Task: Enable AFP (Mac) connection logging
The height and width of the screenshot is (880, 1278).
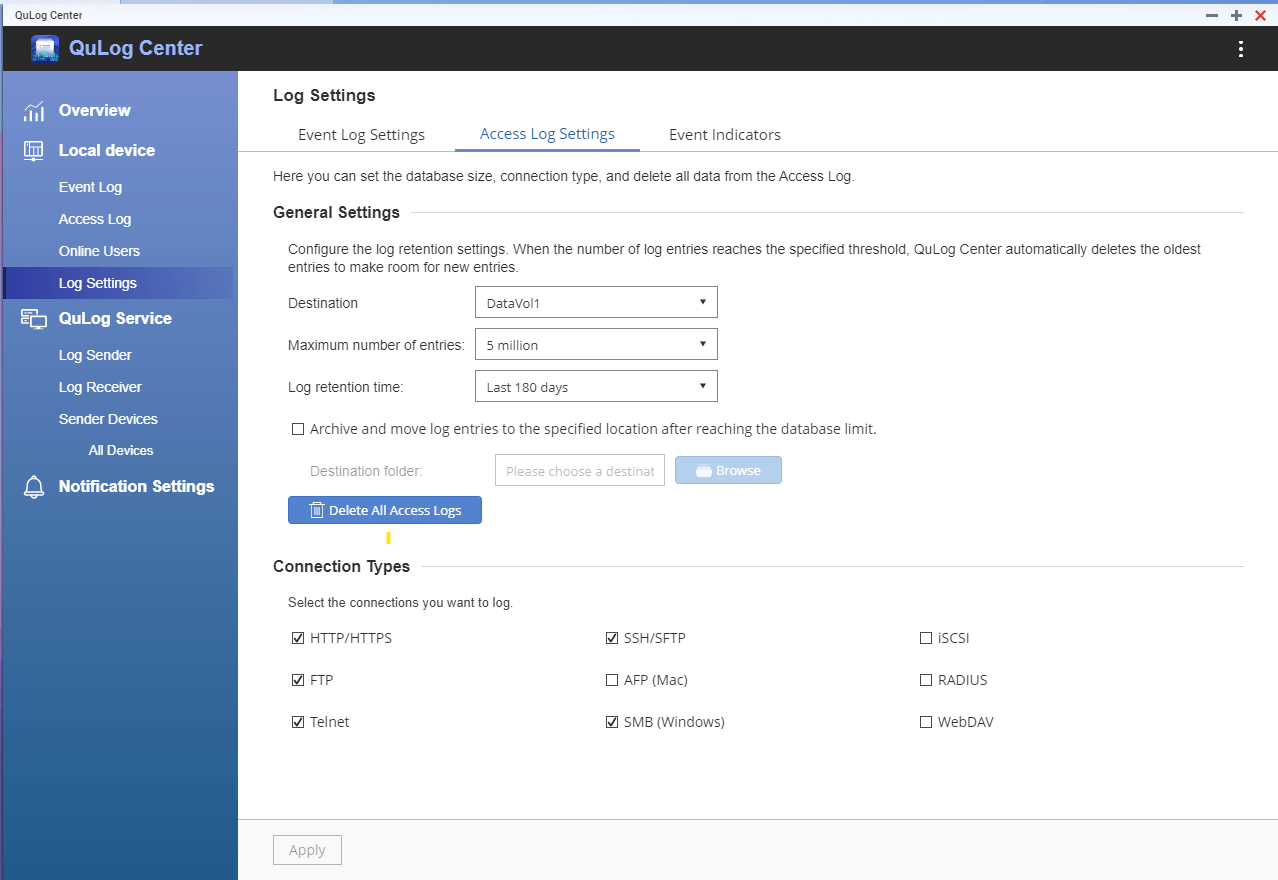Action: point(612,680)
